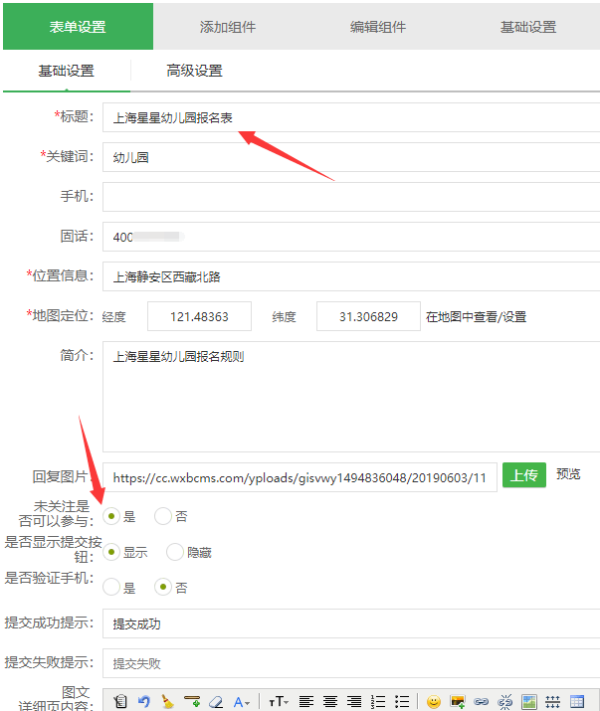Click the eraser icon in editor toolbar
This screenshot has width=600, height=711.
click(216, 701)
